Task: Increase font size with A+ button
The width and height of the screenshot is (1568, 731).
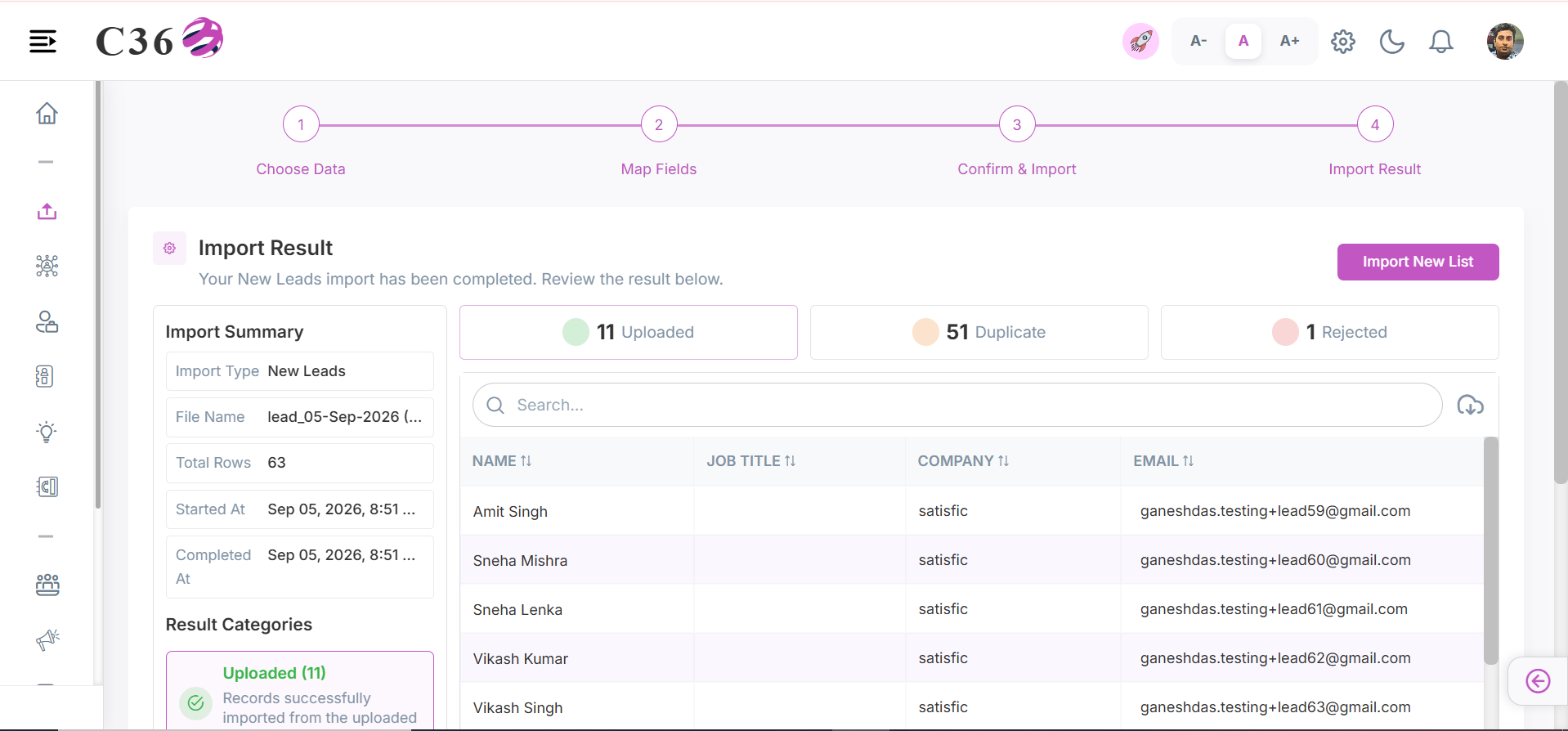Action: (x=1289, y=41)
